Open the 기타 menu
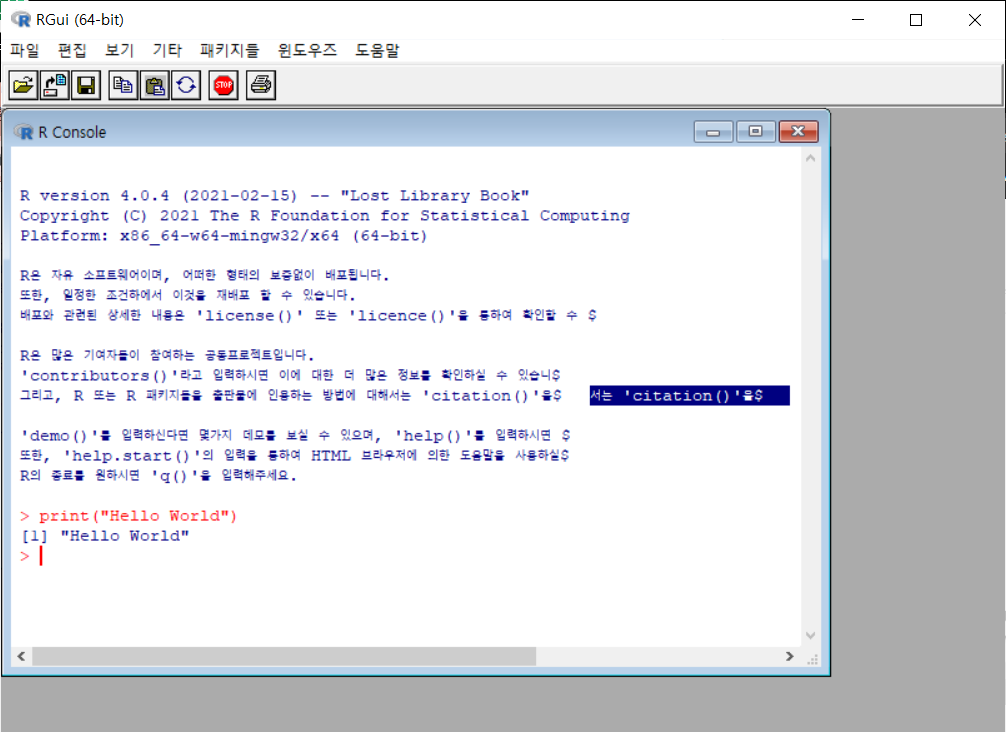This screenshot has height=732, width=1006. coord(167,50)
